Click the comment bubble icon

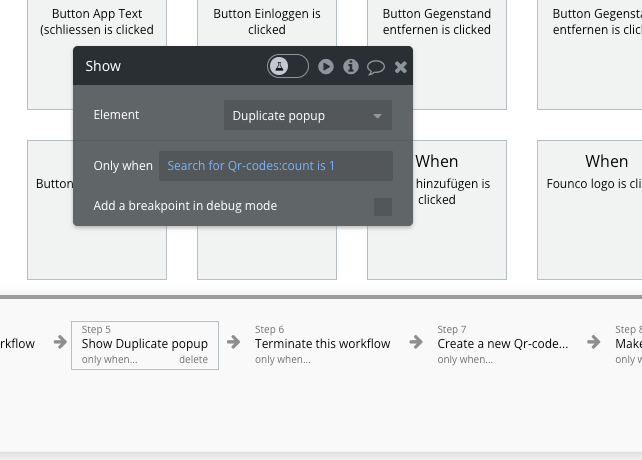[376, 67]
